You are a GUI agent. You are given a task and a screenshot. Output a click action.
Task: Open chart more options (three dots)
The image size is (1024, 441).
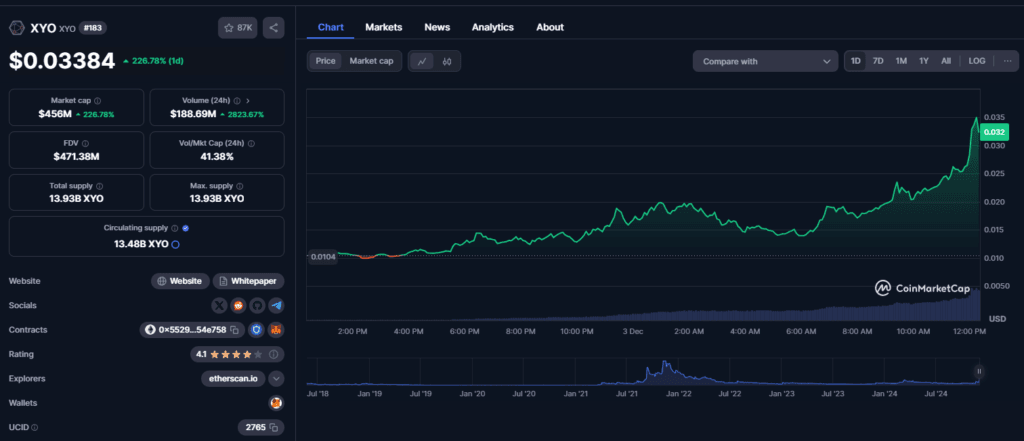pyautogui.click(x=1008, y=61)
